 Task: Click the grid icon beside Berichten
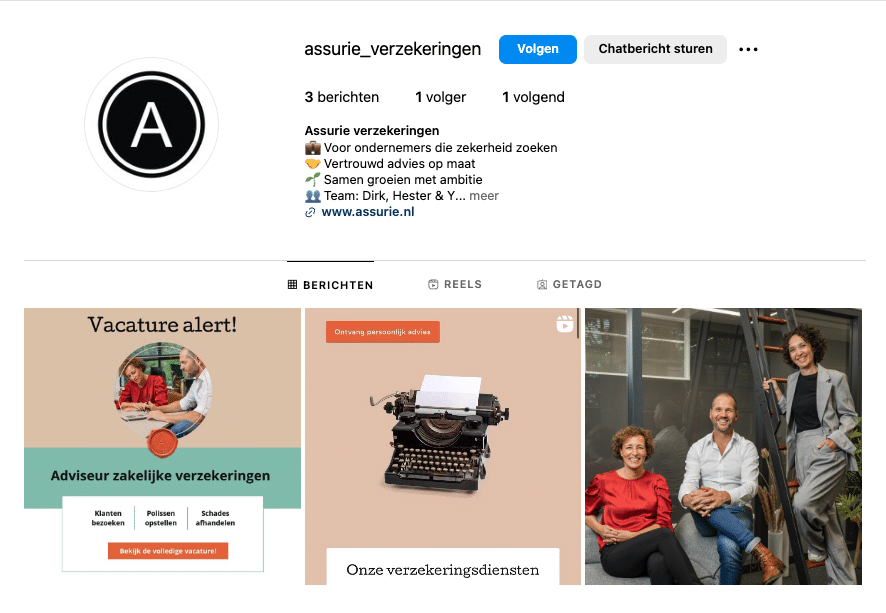292,285
